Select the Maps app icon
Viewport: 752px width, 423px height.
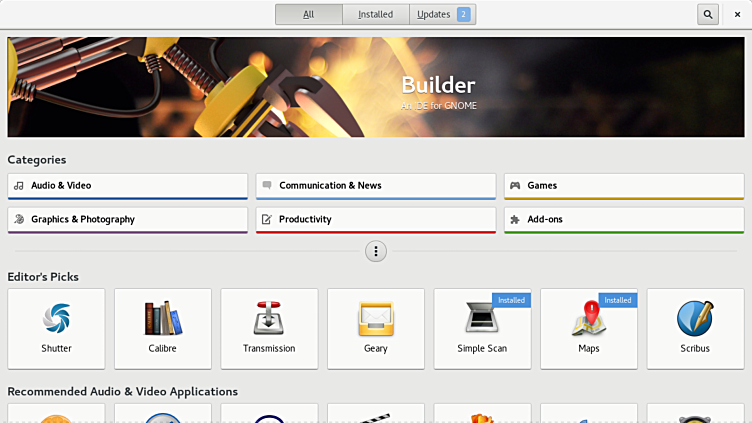click(589, 319)
